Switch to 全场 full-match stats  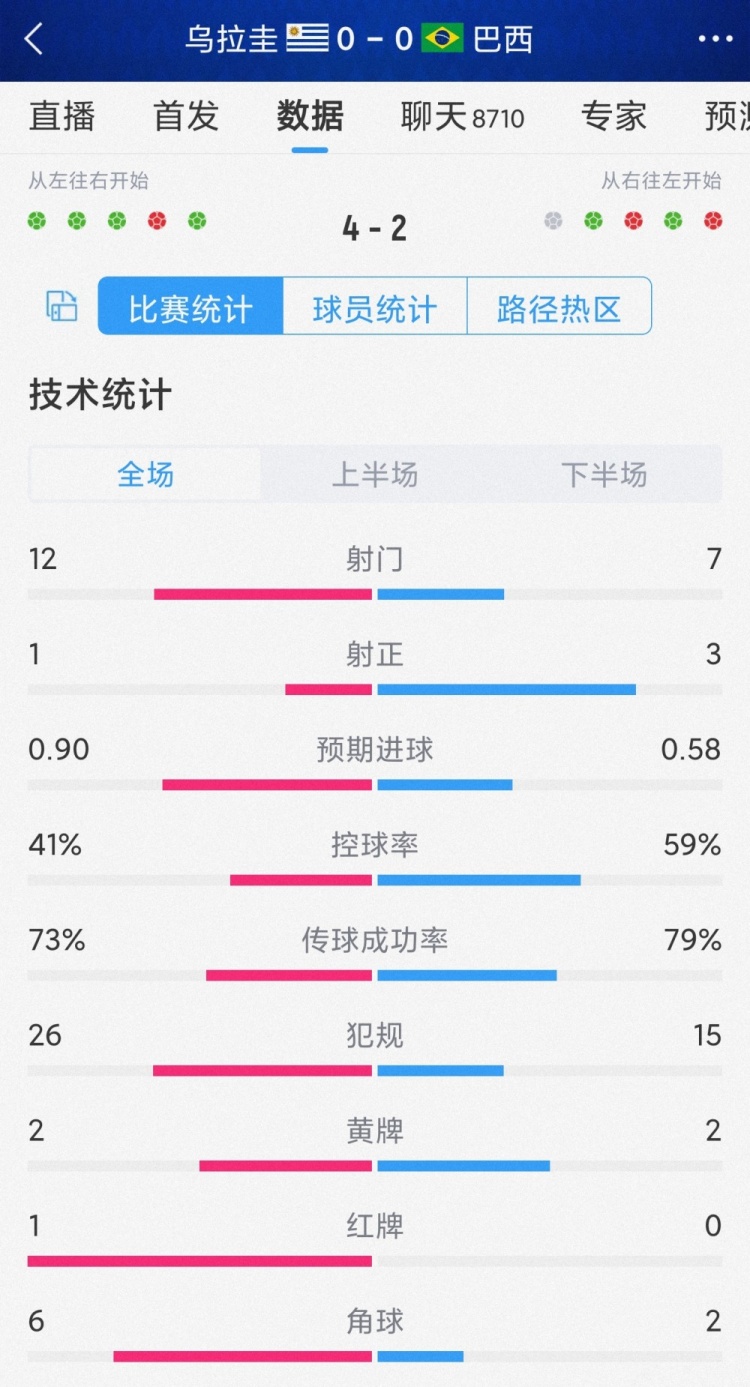coord(146,474)
